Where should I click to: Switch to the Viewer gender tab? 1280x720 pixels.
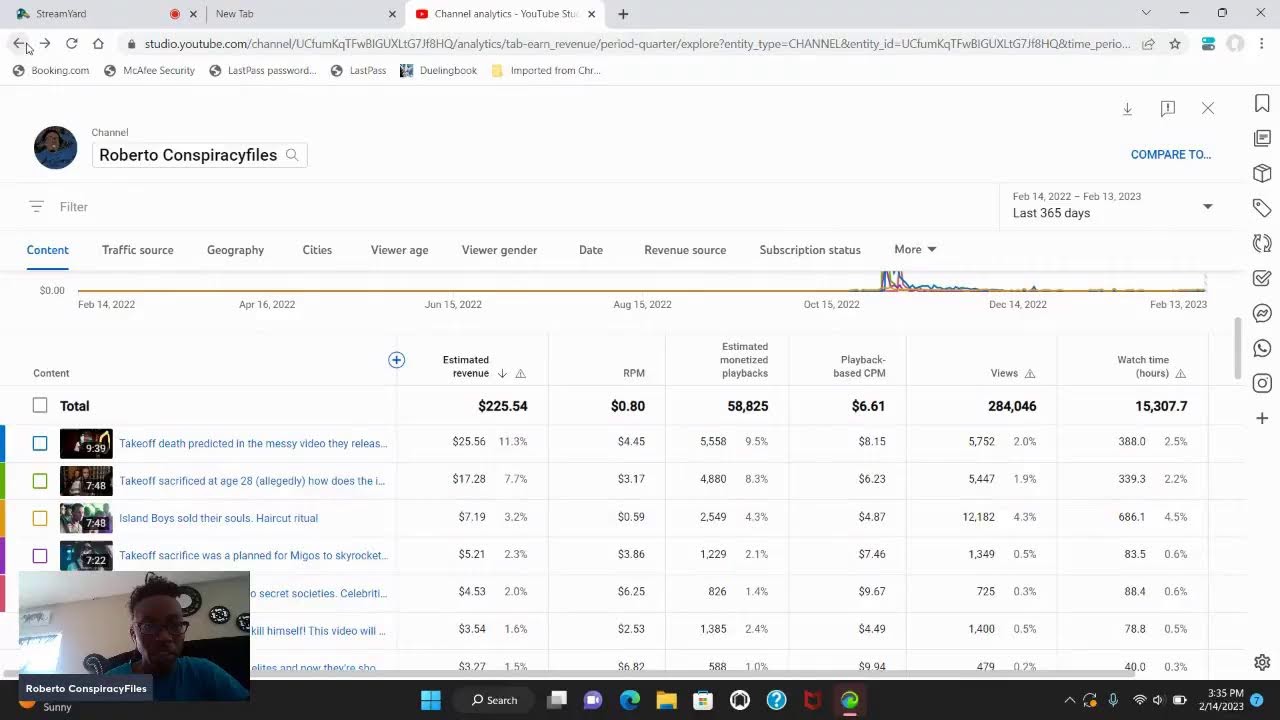(x=499, y=250)
